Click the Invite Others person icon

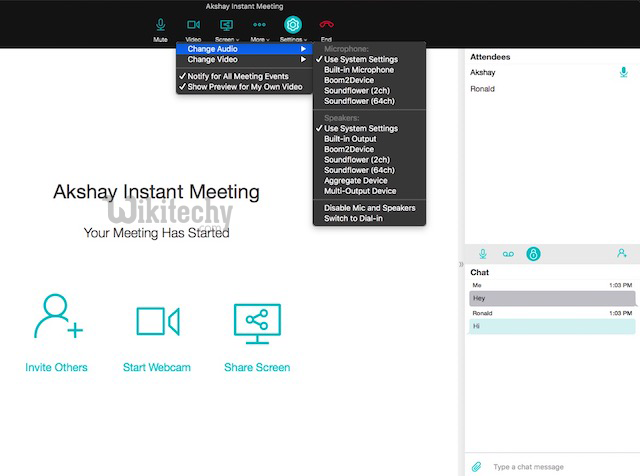58,316
